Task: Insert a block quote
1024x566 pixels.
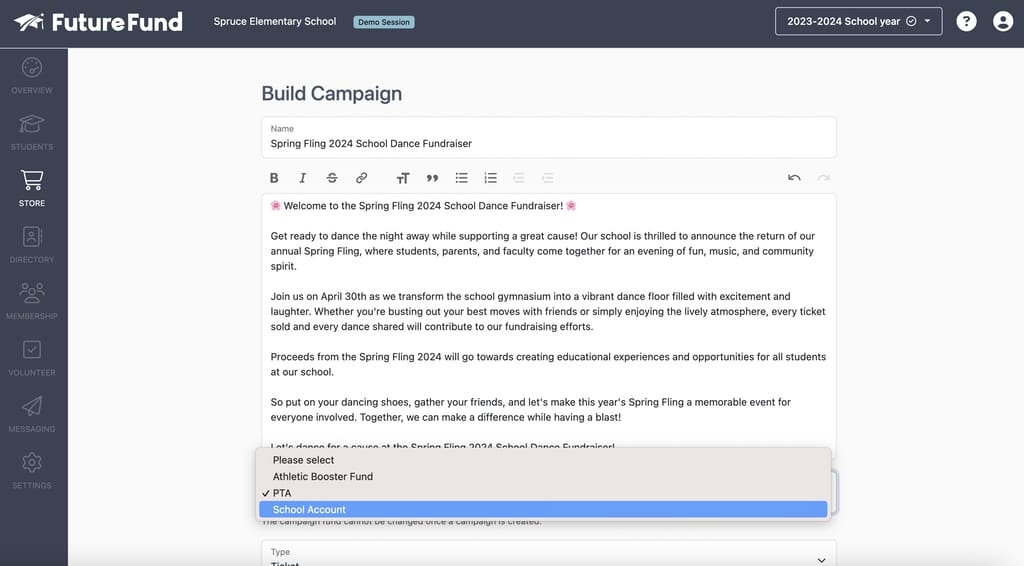Action: click(432, 178)
